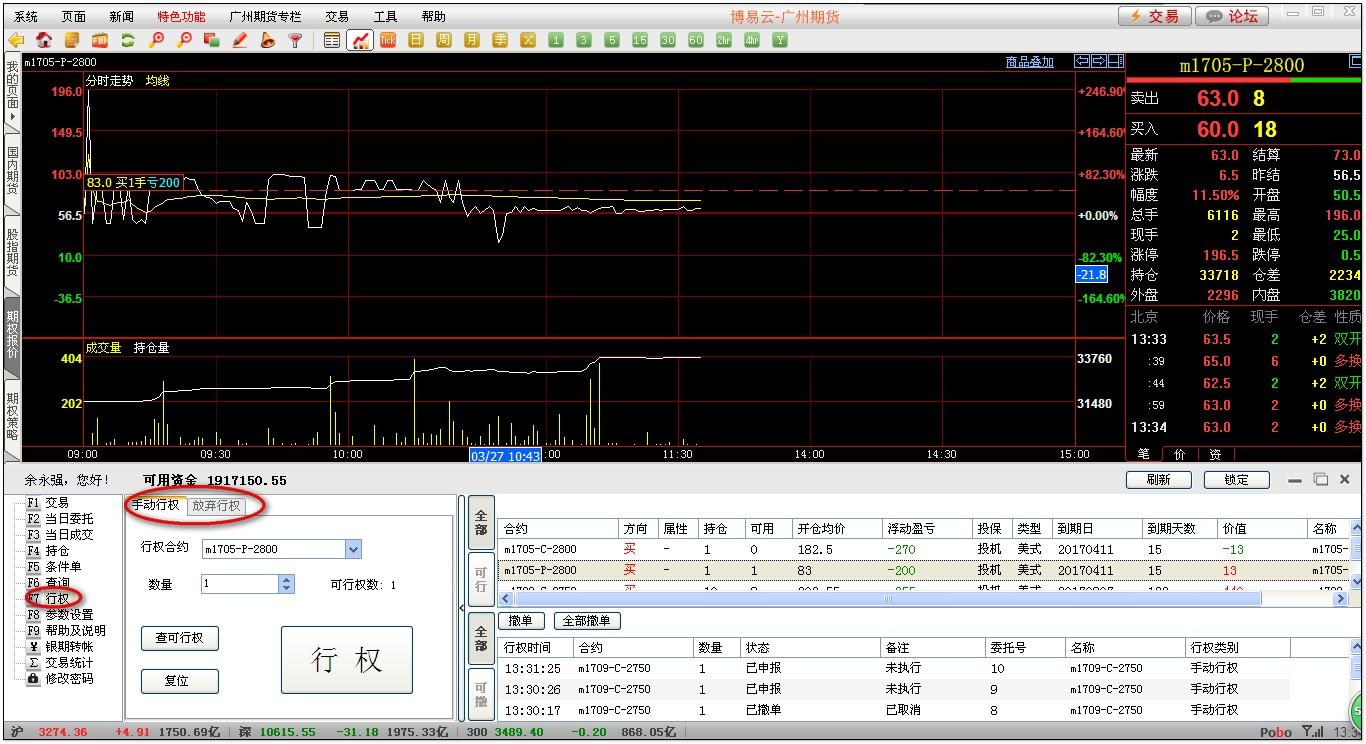Screen dimensions: 1366x744
Task: Click the green refresh arrows icon
Action: (x=127, y=40)
